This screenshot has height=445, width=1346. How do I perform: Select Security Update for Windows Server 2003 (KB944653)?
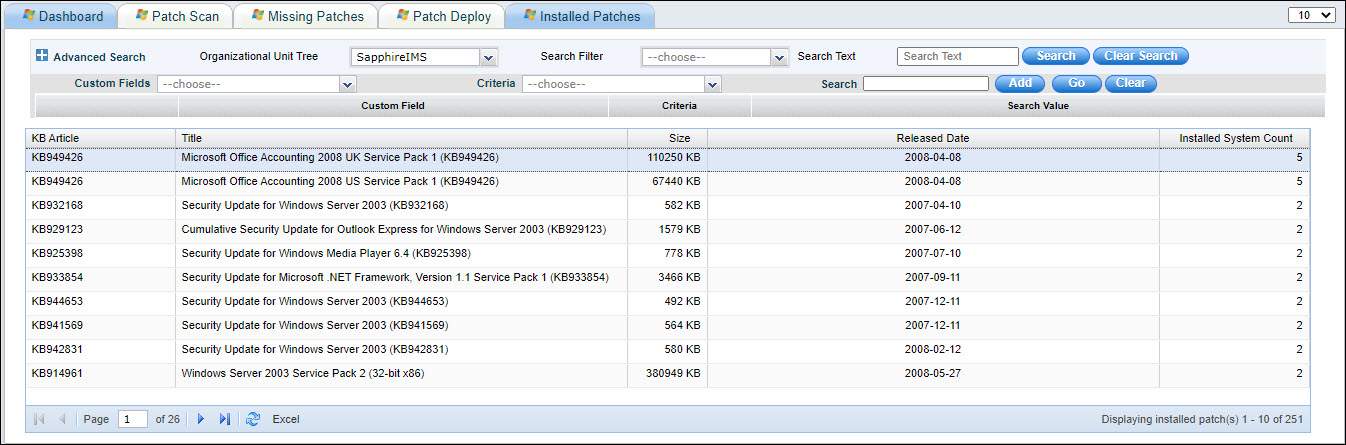pyautogui.click(x=668, y=302)
